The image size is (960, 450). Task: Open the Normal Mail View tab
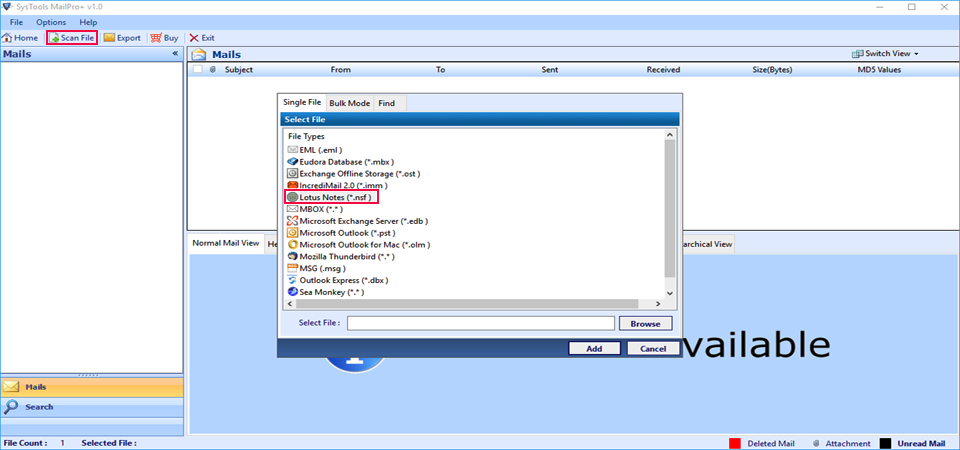tap(226, 243)
